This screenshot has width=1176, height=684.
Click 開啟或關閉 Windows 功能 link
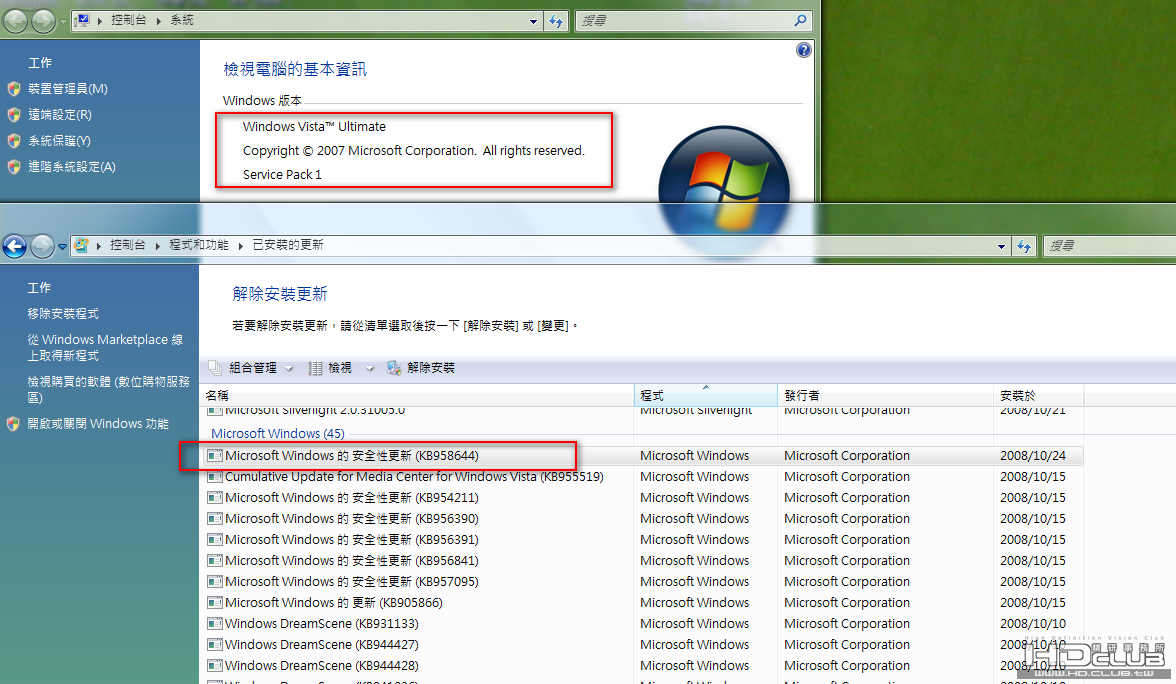tap(98, 424)
